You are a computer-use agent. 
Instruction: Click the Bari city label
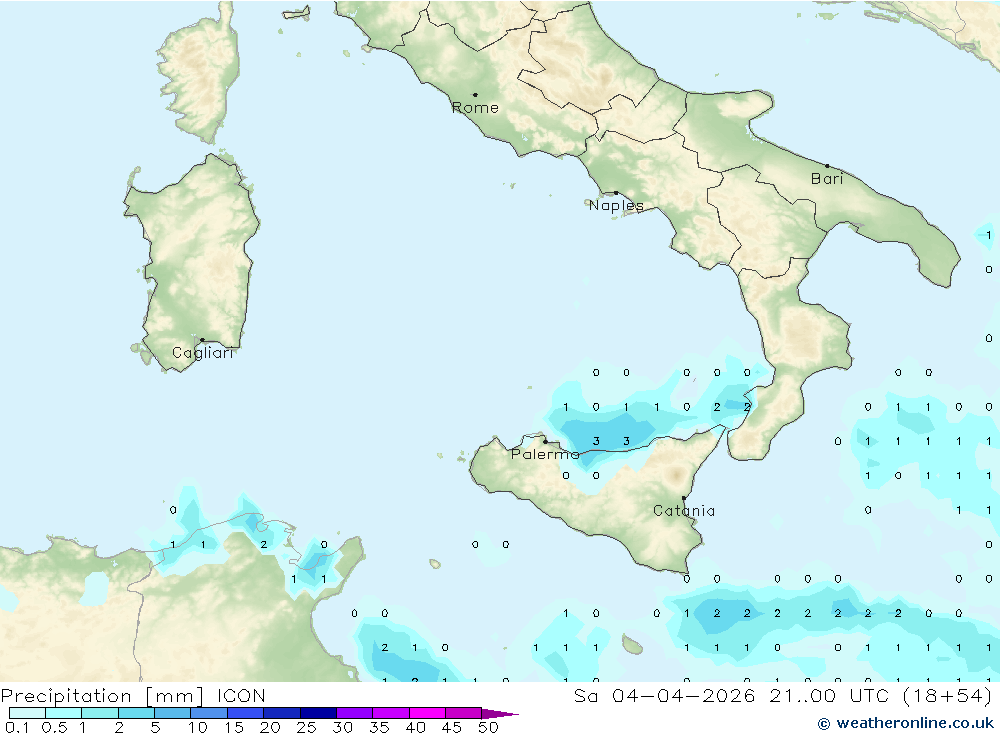pos(827,179)
